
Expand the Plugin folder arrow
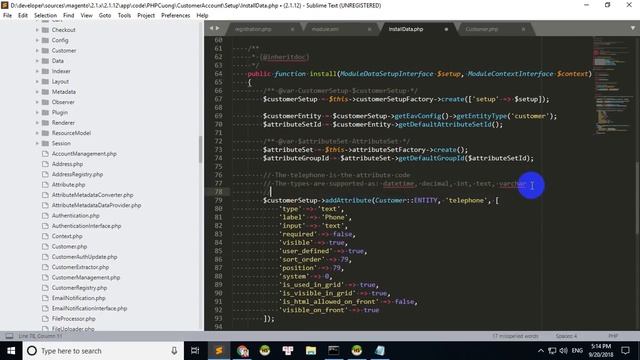pos(37,112)
